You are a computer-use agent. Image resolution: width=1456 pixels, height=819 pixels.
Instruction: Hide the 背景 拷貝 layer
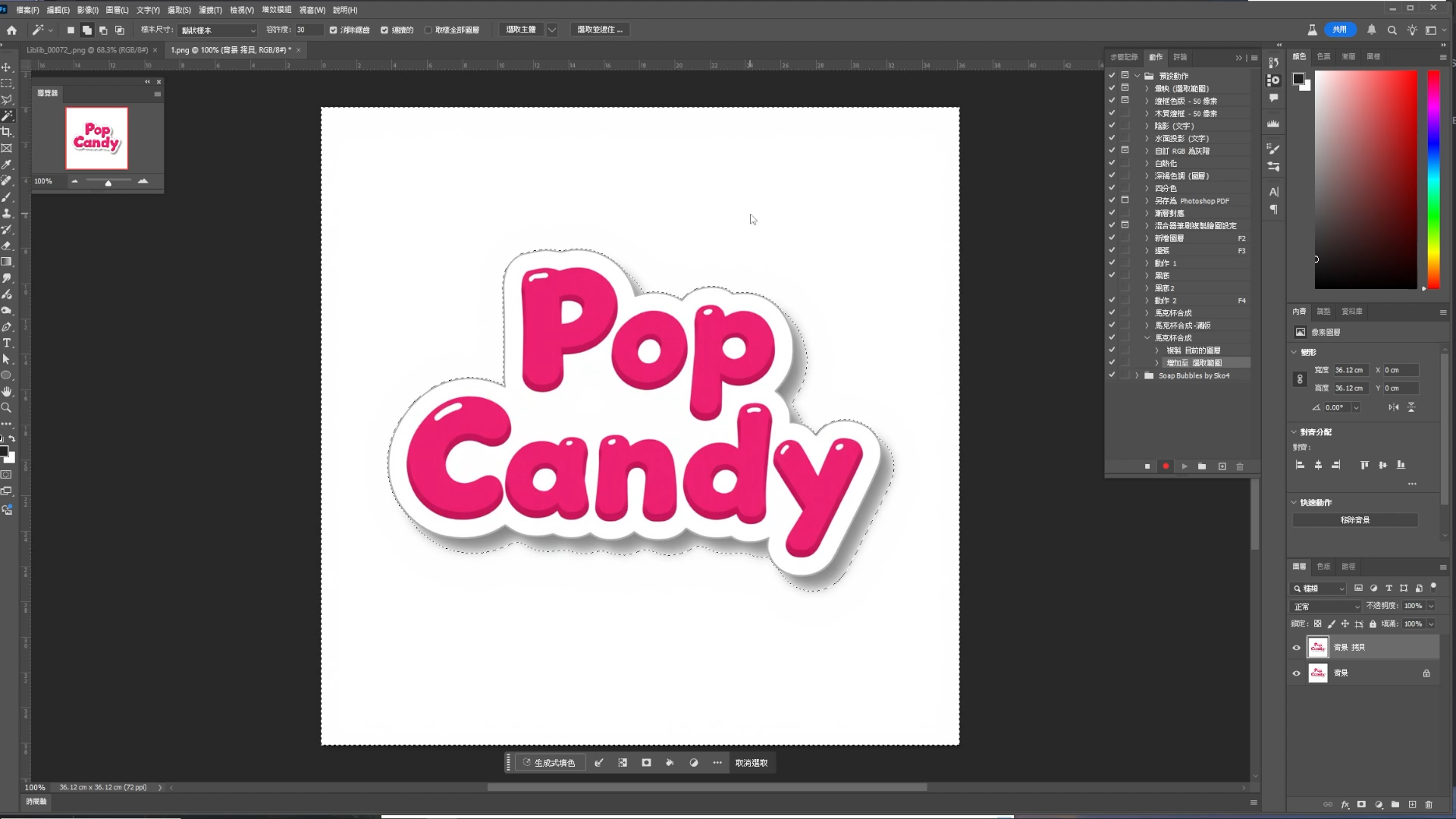click(x=1296, y=648)
